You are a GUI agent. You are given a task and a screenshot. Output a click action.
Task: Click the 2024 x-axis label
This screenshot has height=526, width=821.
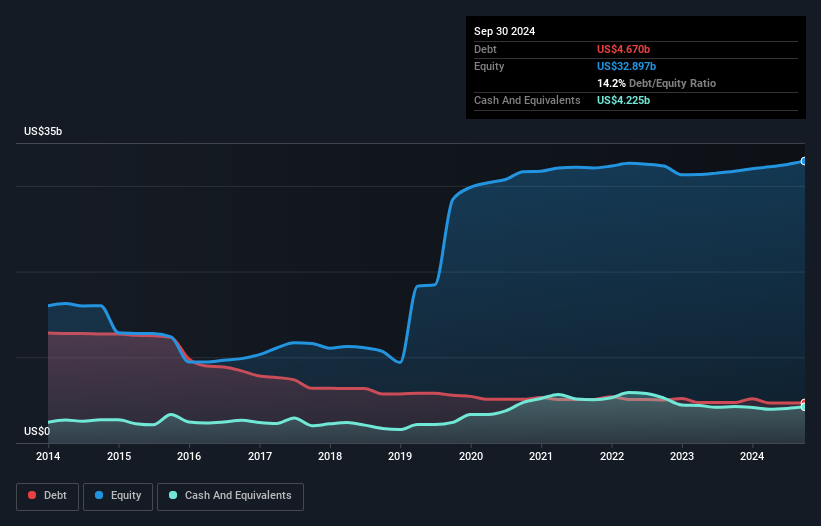click(752, 456)
